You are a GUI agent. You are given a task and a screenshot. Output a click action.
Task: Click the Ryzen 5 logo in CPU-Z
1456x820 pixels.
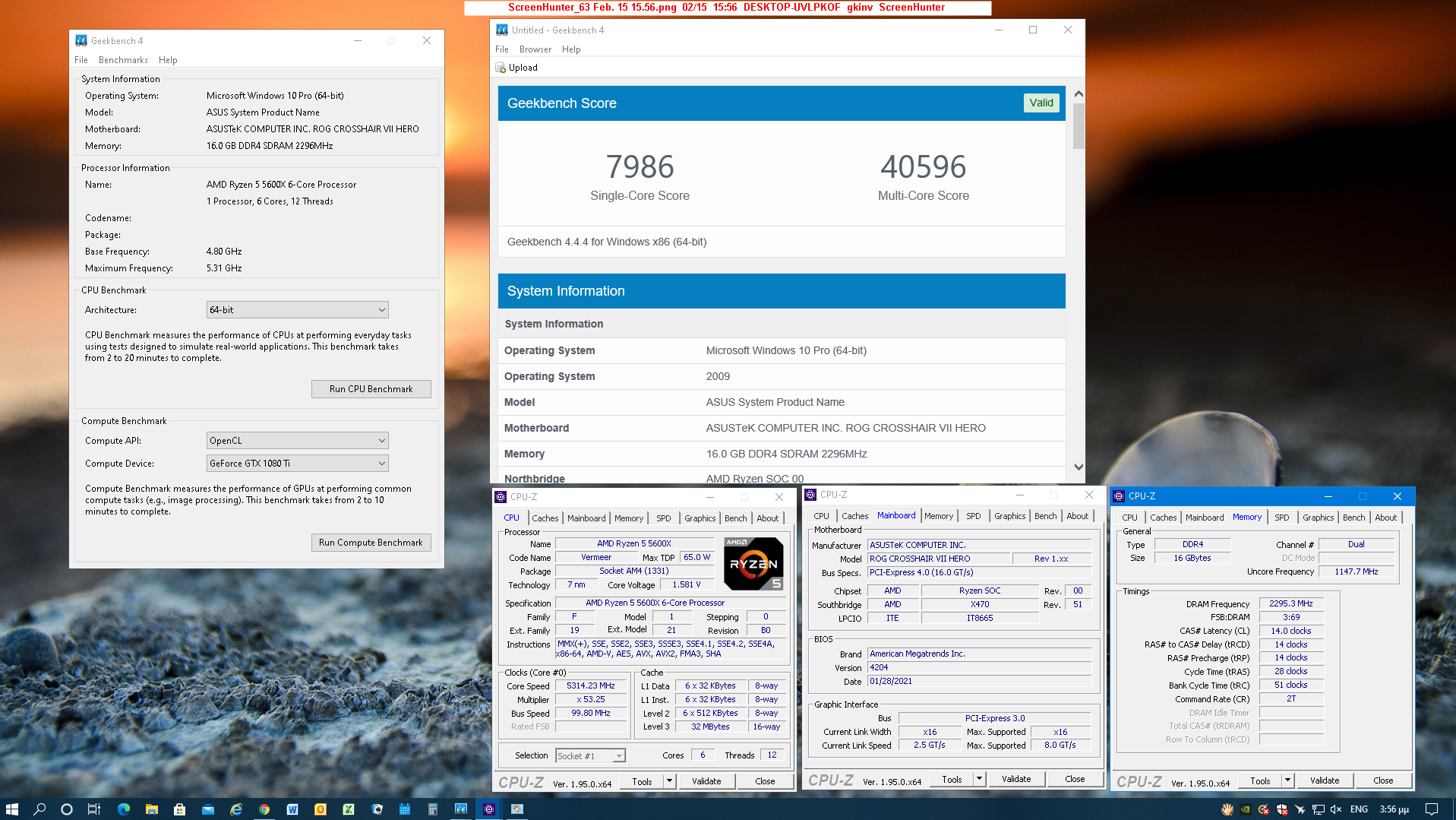click(753, 564)
